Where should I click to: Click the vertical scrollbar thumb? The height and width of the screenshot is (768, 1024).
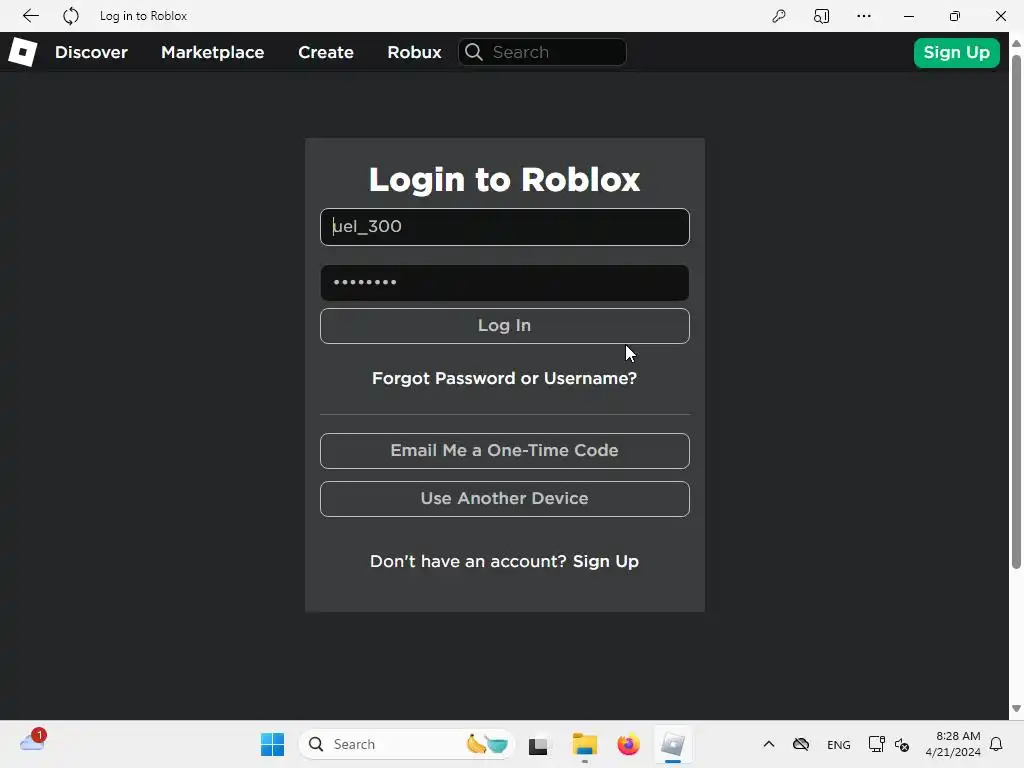coord(1016,312)
